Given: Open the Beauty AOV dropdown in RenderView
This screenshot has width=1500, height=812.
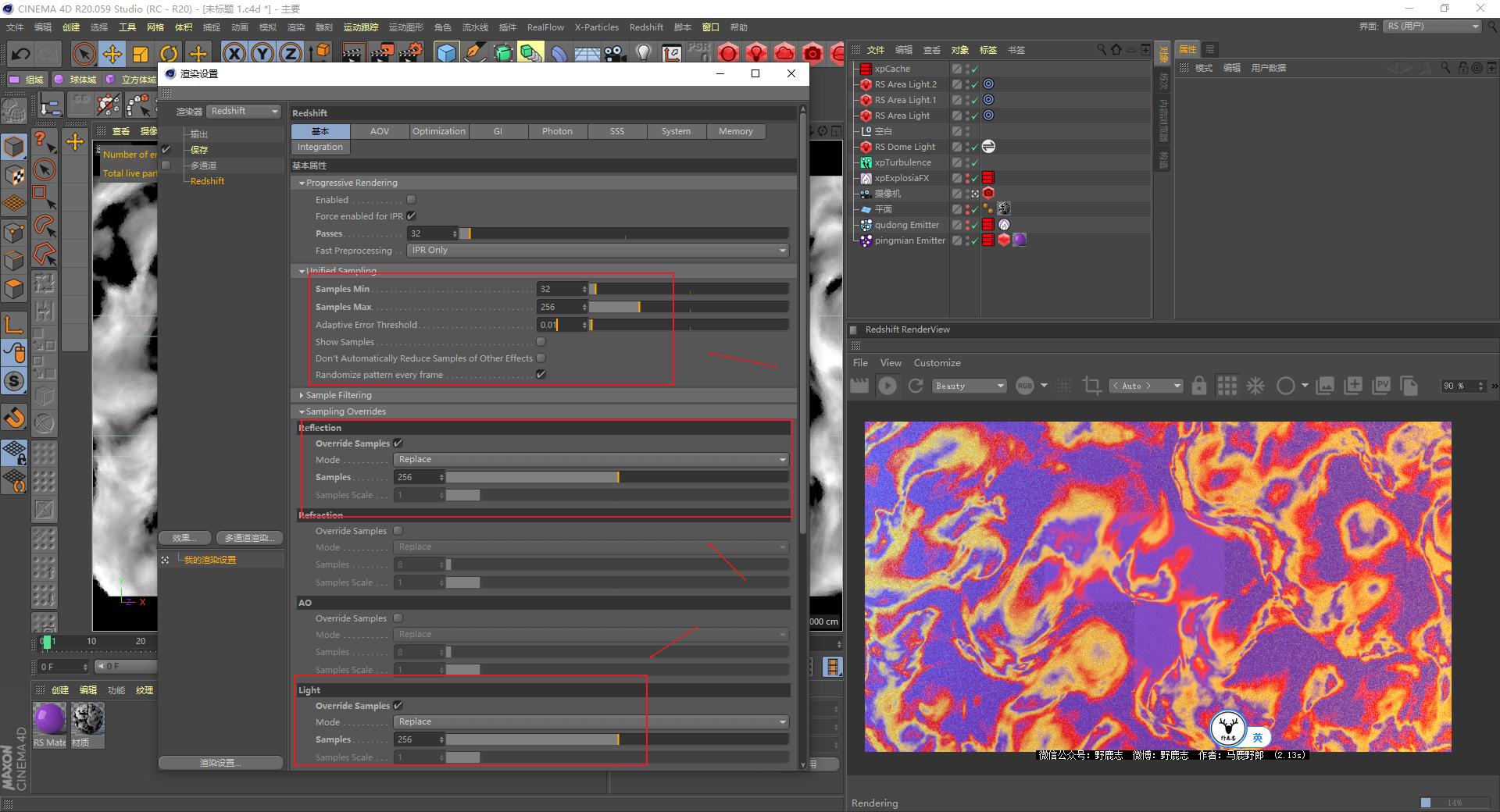Looking at the screenshot, I should click(969, 386).
